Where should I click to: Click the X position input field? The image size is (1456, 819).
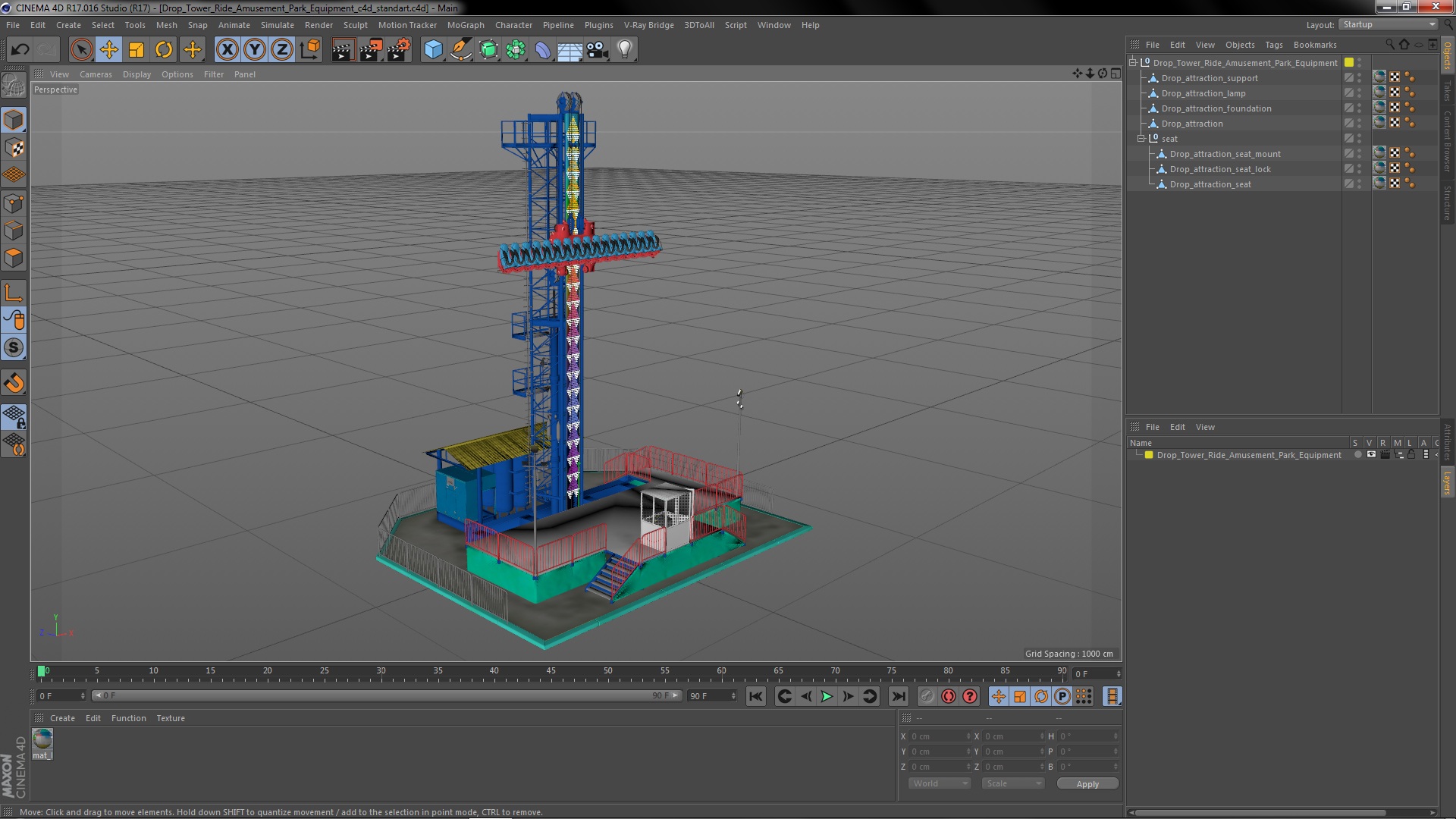(940, 736)
